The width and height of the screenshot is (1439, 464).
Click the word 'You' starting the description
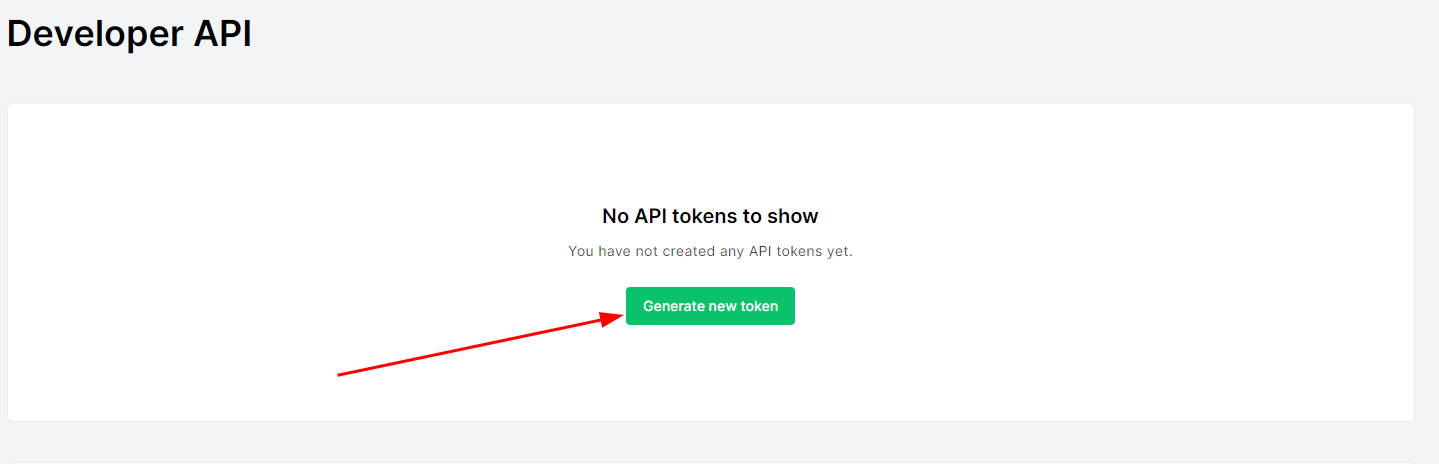pyautogui.click(x=581, y=251)
